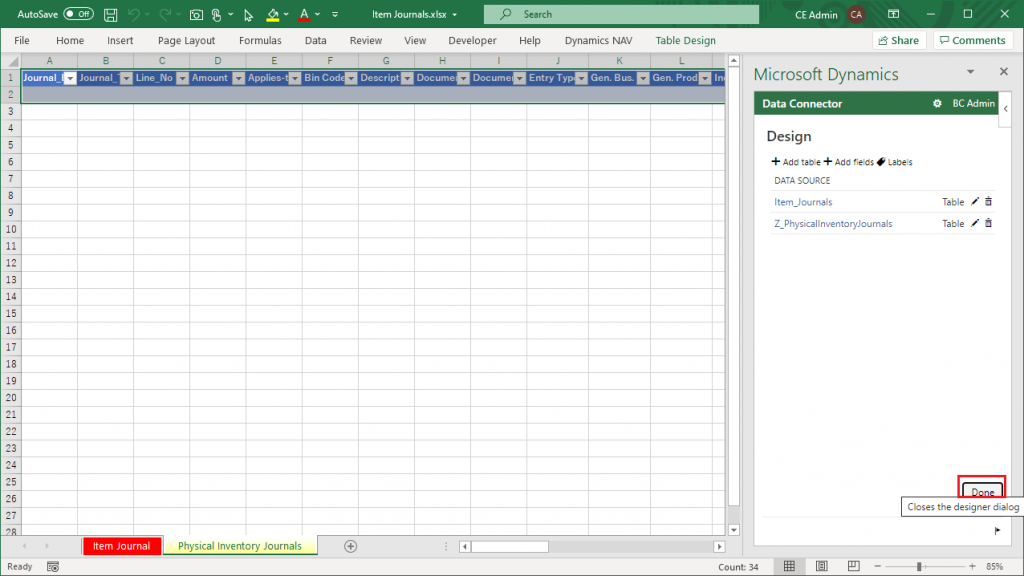Screen dimensions: 1024x576
Task: Open the Z_PhysicalInventoryJournals data source link
Action: pyautogui.click(x=833, y=223)
